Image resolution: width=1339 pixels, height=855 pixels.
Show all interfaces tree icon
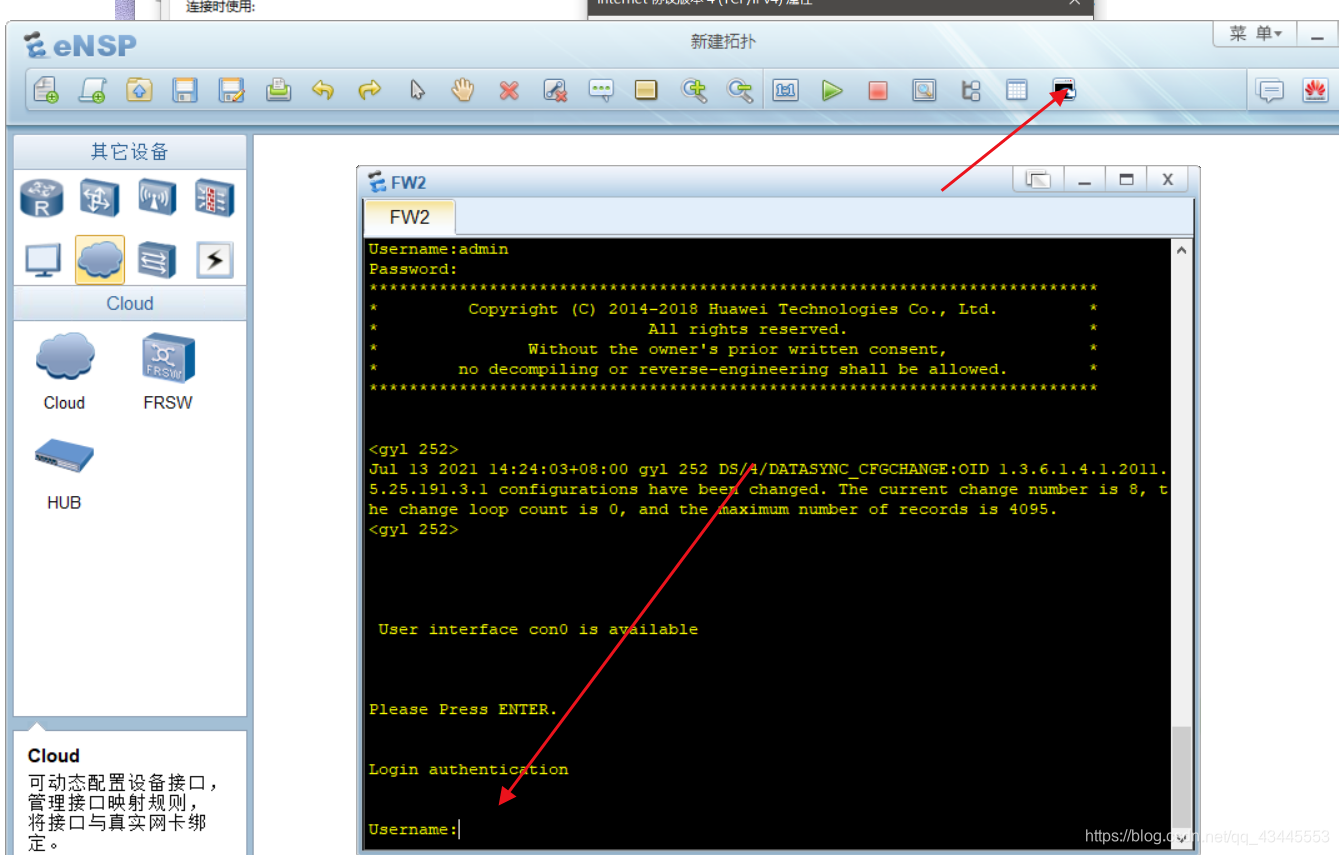pos(971,91)
